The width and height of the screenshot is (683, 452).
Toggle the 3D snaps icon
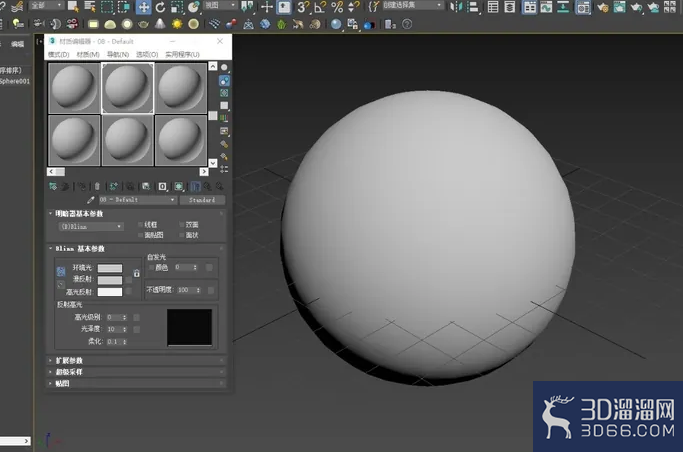(302, 7)
